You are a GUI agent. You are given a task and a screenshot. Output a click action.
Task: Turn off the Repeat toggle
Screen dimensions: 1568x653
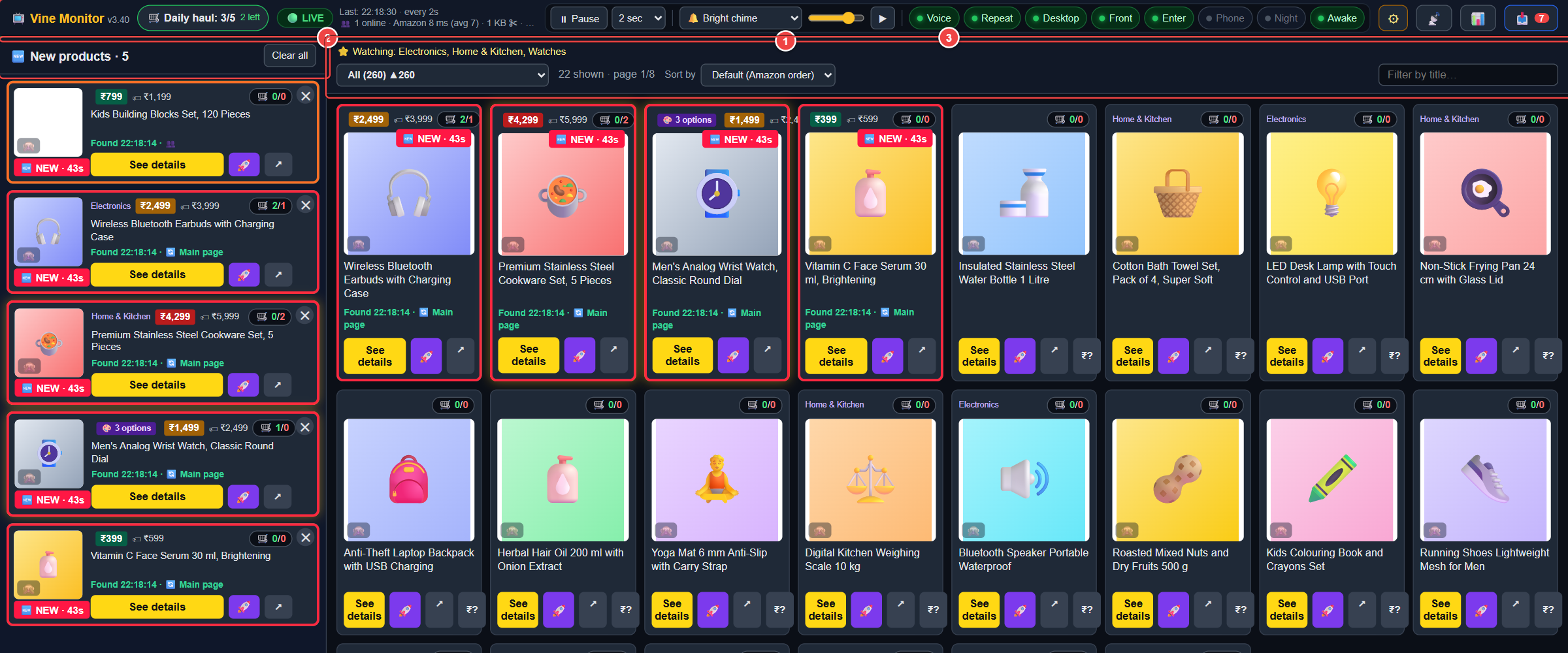[991, 18]
